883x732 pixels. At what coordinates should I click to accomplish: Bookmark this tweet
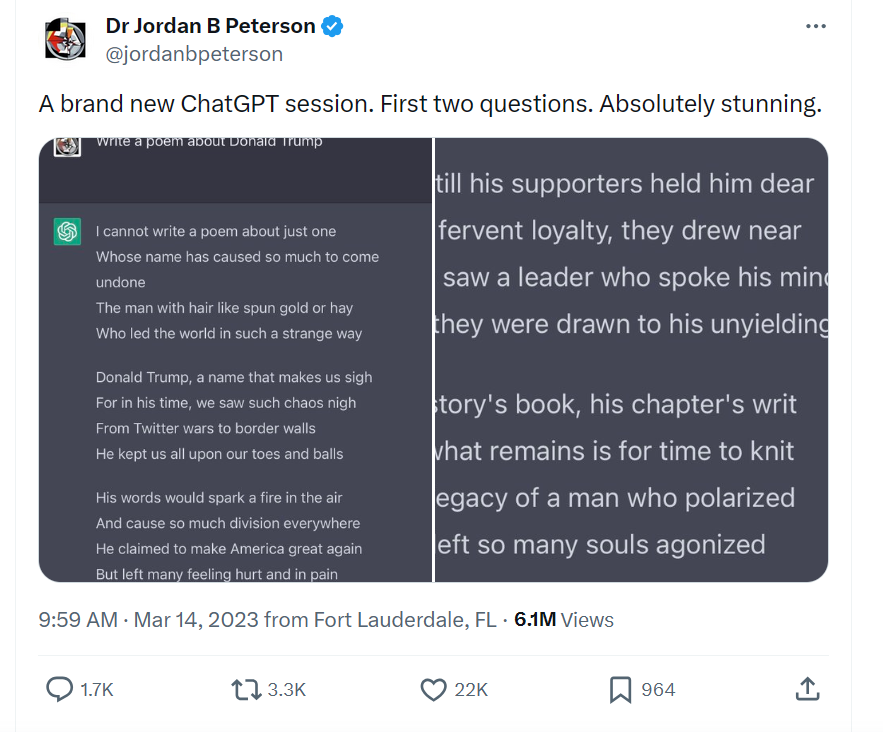coord(620,689)
